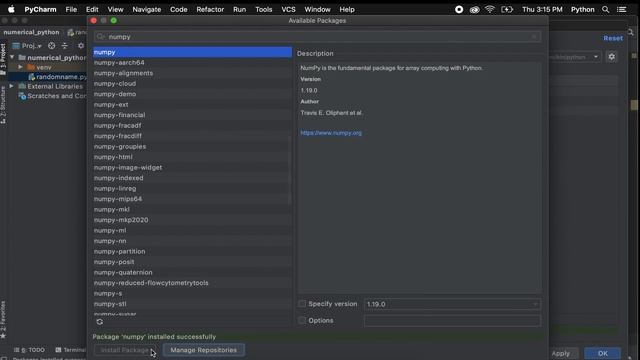Image resolution: width=640 pixels, height=360 pixels.
Task: Open macOS Spotlight search icon
Action: pyautogui.click(x=605, y=9)
